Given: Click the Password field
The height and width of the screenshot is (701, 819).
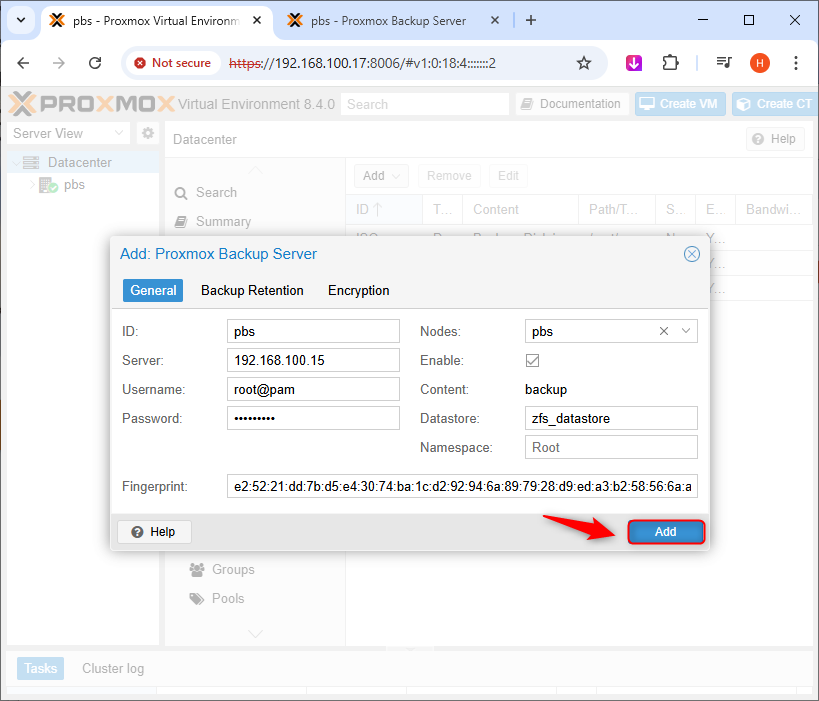Looking at the screenshot, I should (313, 418).
